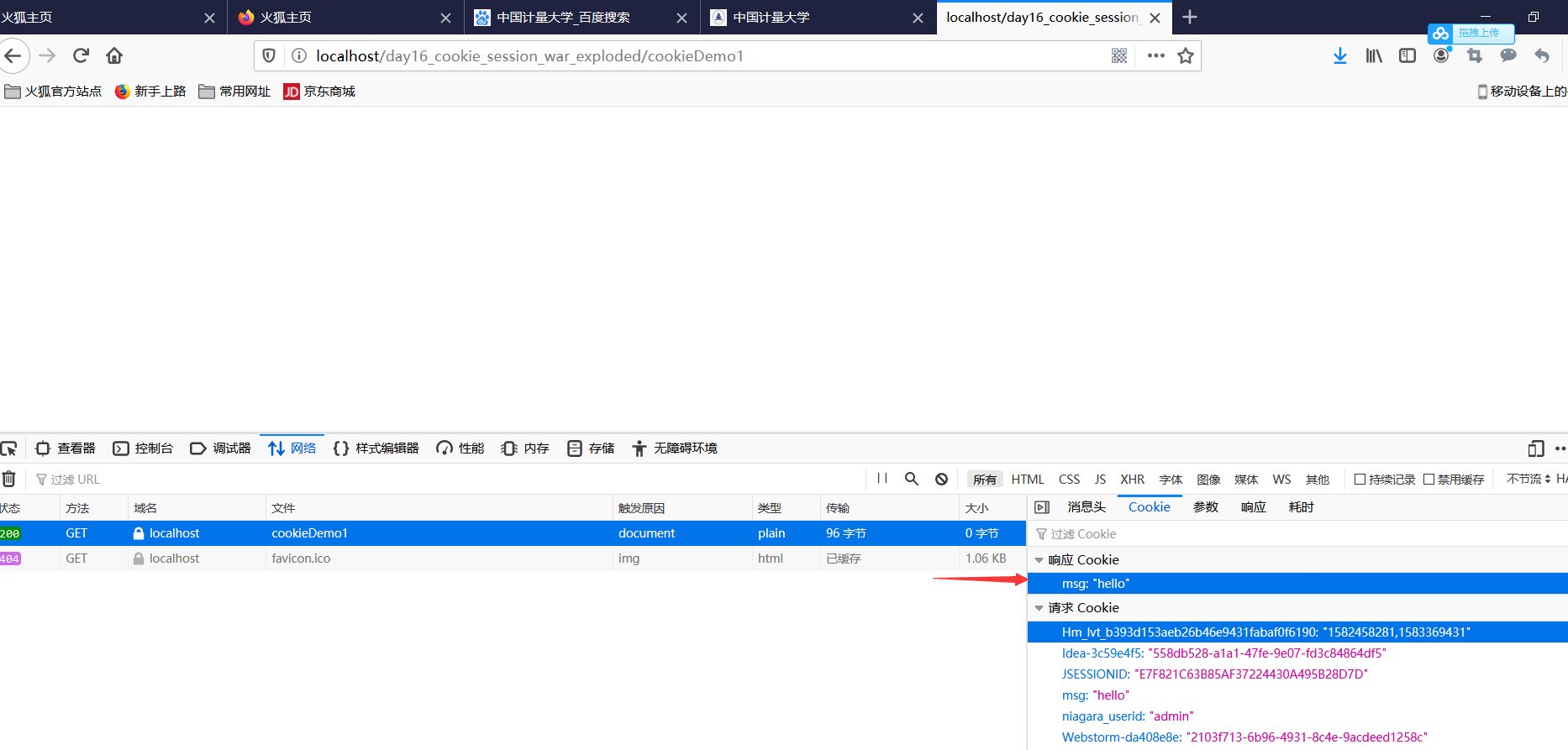Open the downloads arrow icon
The height and width of the screenshot is (750, 1568).
[x=1339, y=55]
